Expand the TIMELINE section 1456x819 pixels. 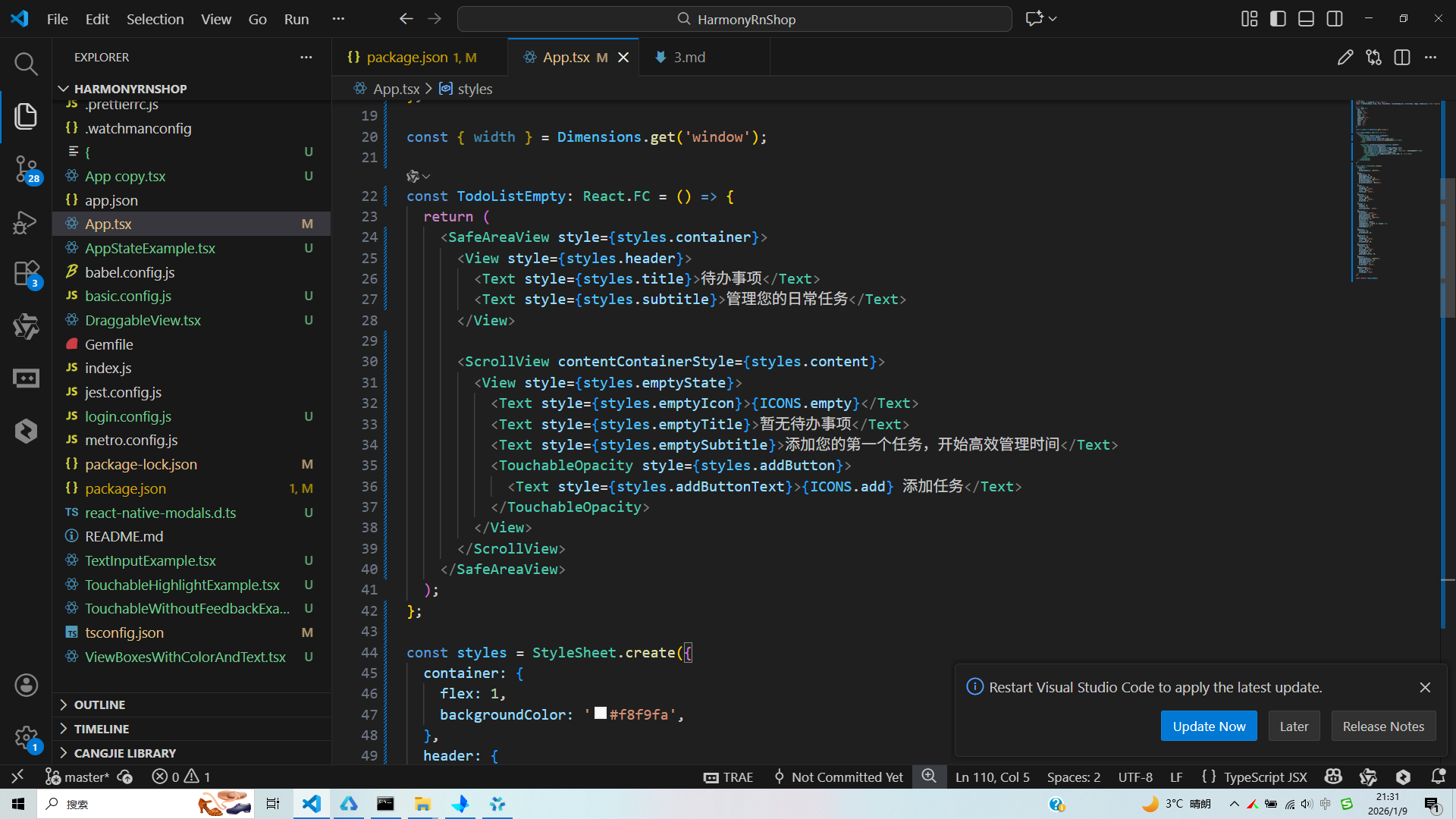[101, 729]
